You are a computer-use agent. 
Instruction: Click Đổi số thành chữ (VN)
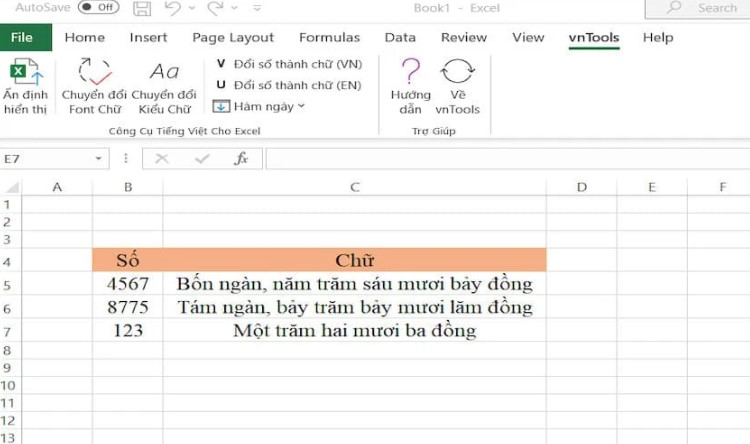289,64
